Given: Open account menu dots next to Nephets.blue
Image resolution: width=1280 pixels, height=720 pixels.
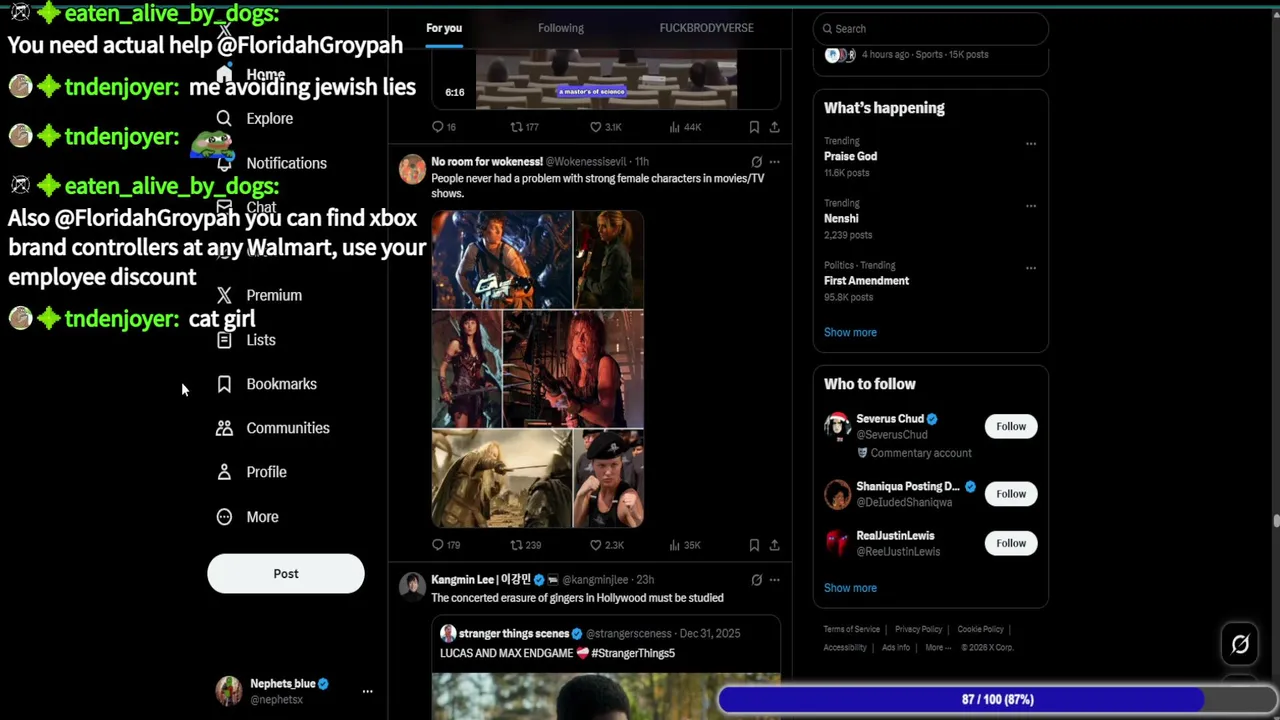Looking at the screenshot, I should point(367,691).
